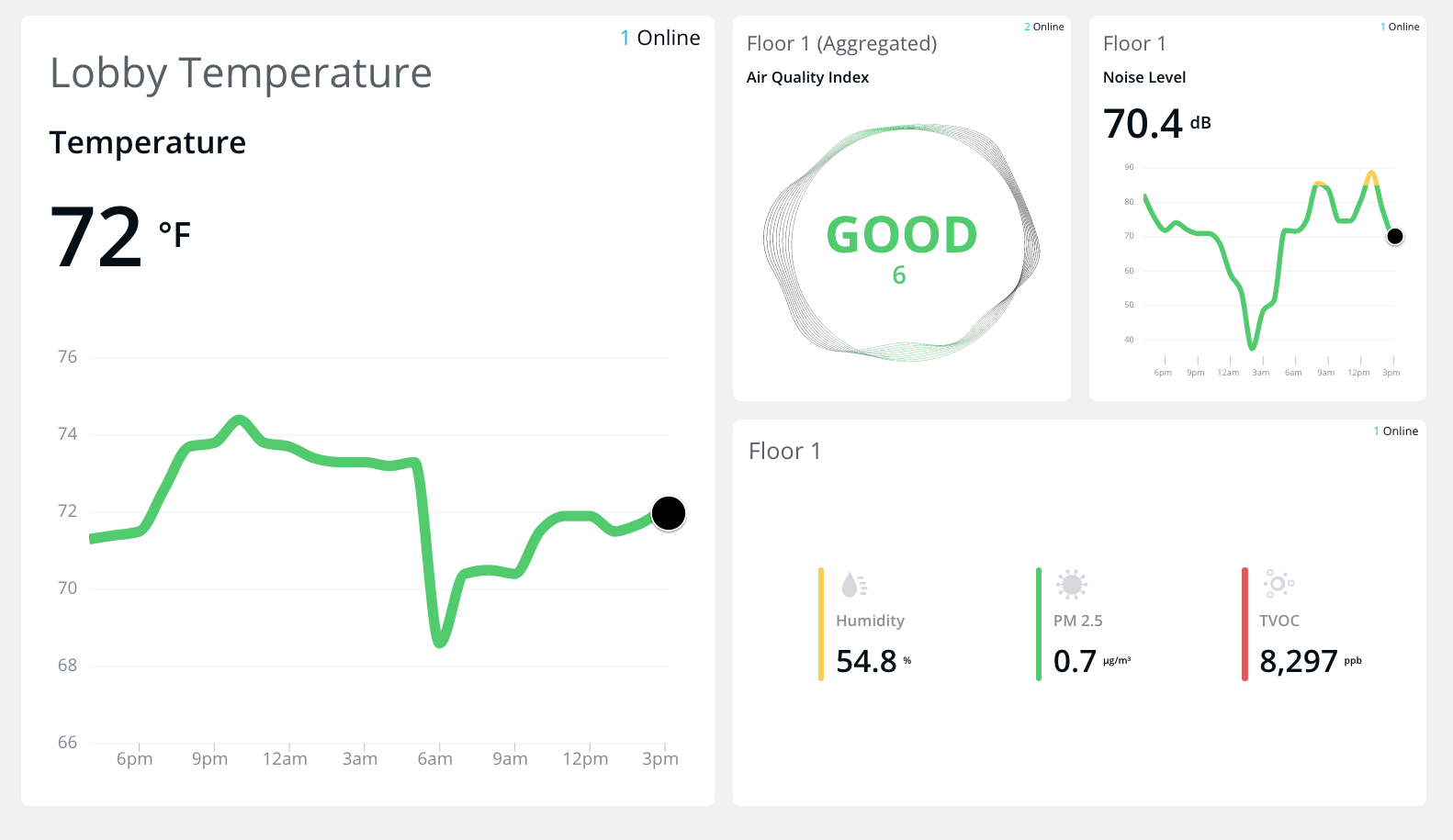Viewport: 1453px width, 840px height.
Task: Click the 72 °F temperature reading
Action: tap(119, 237)
